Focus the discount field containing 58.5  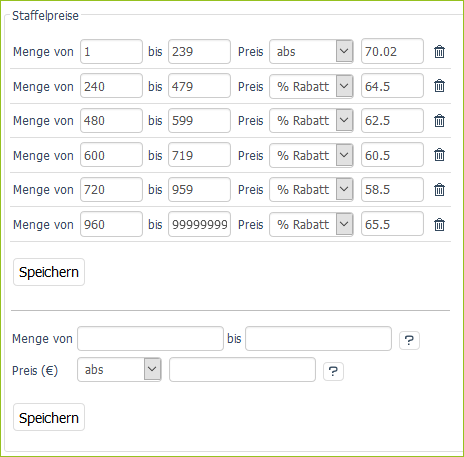[x=392, y=189]
